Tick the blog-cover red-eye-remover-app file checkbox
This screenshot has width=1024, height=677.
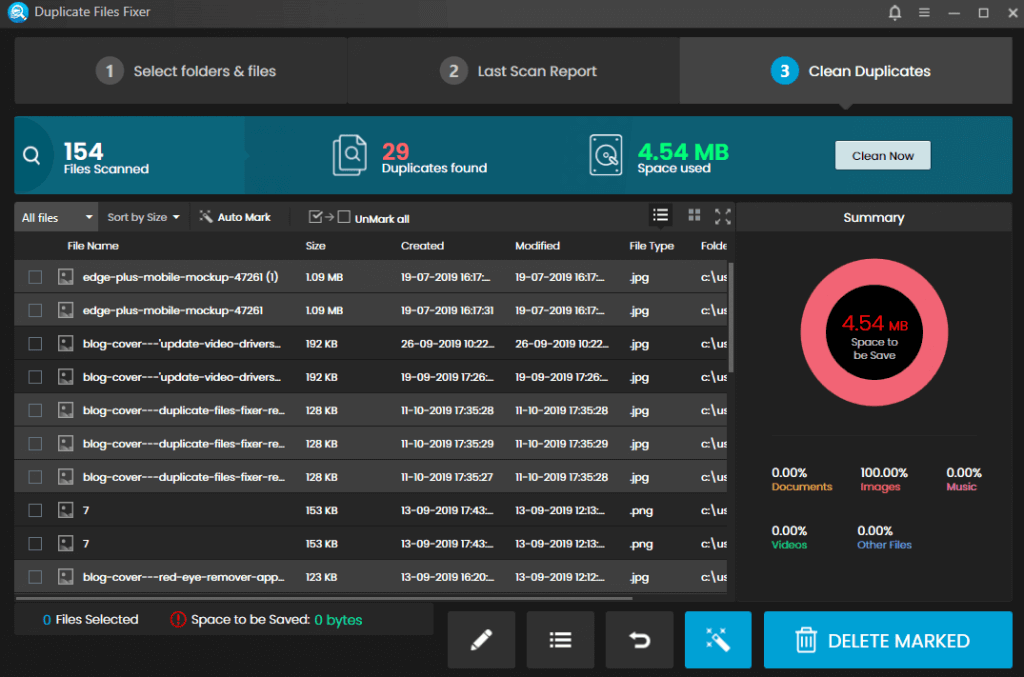coord(35,577)
